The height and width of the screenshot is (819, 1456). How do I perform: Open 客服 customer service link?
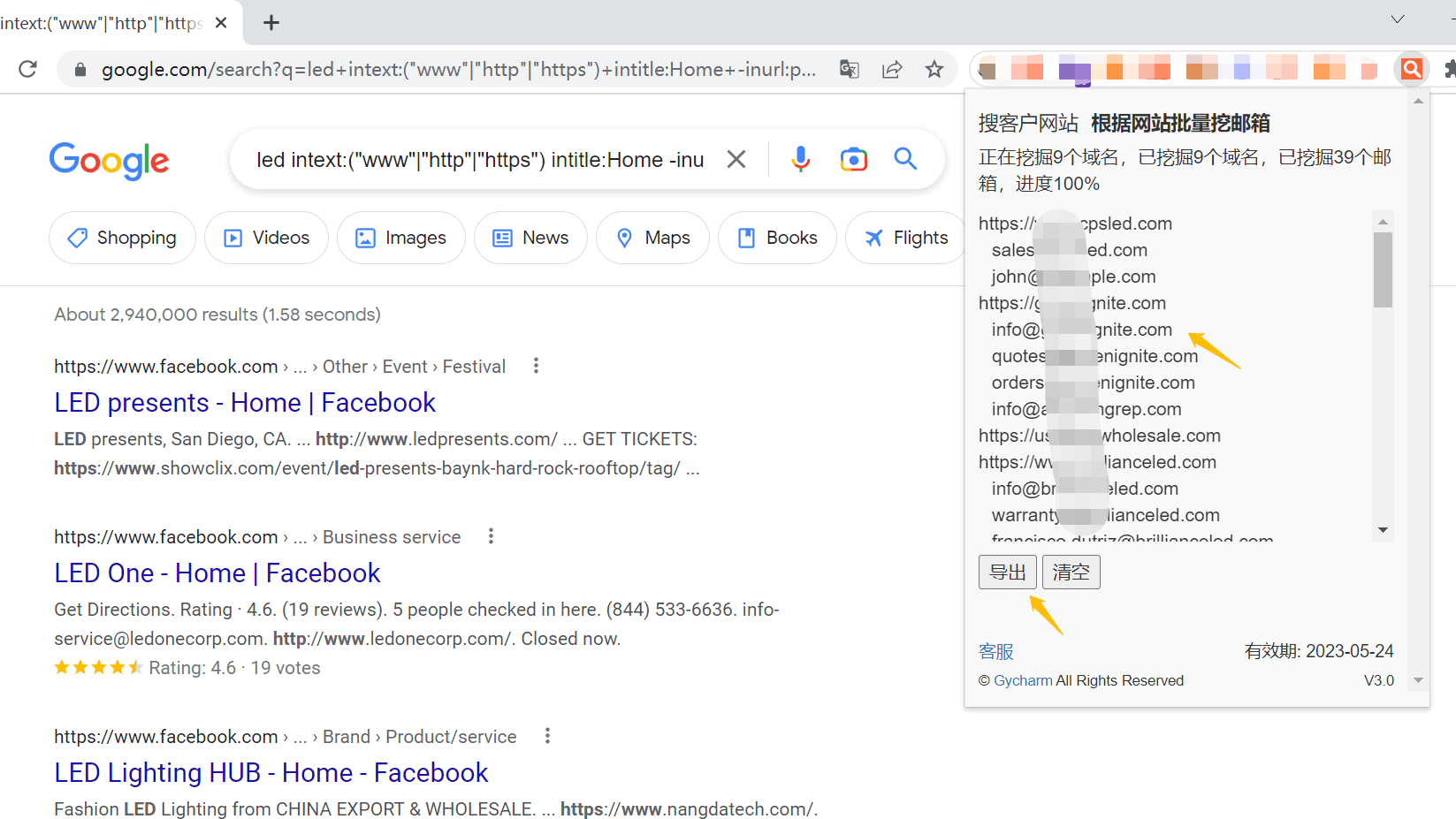click(996, 652)
